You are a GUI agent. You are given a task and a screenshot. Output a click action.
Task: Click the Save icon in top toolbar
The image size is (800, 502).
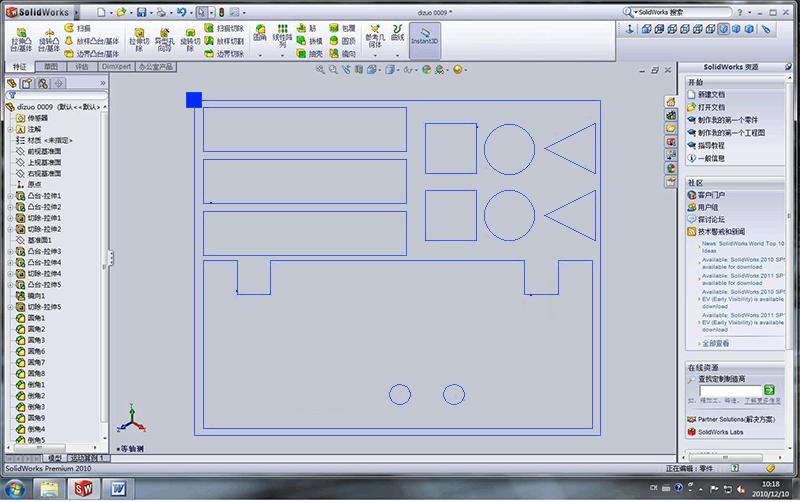[x=143, y=12]
